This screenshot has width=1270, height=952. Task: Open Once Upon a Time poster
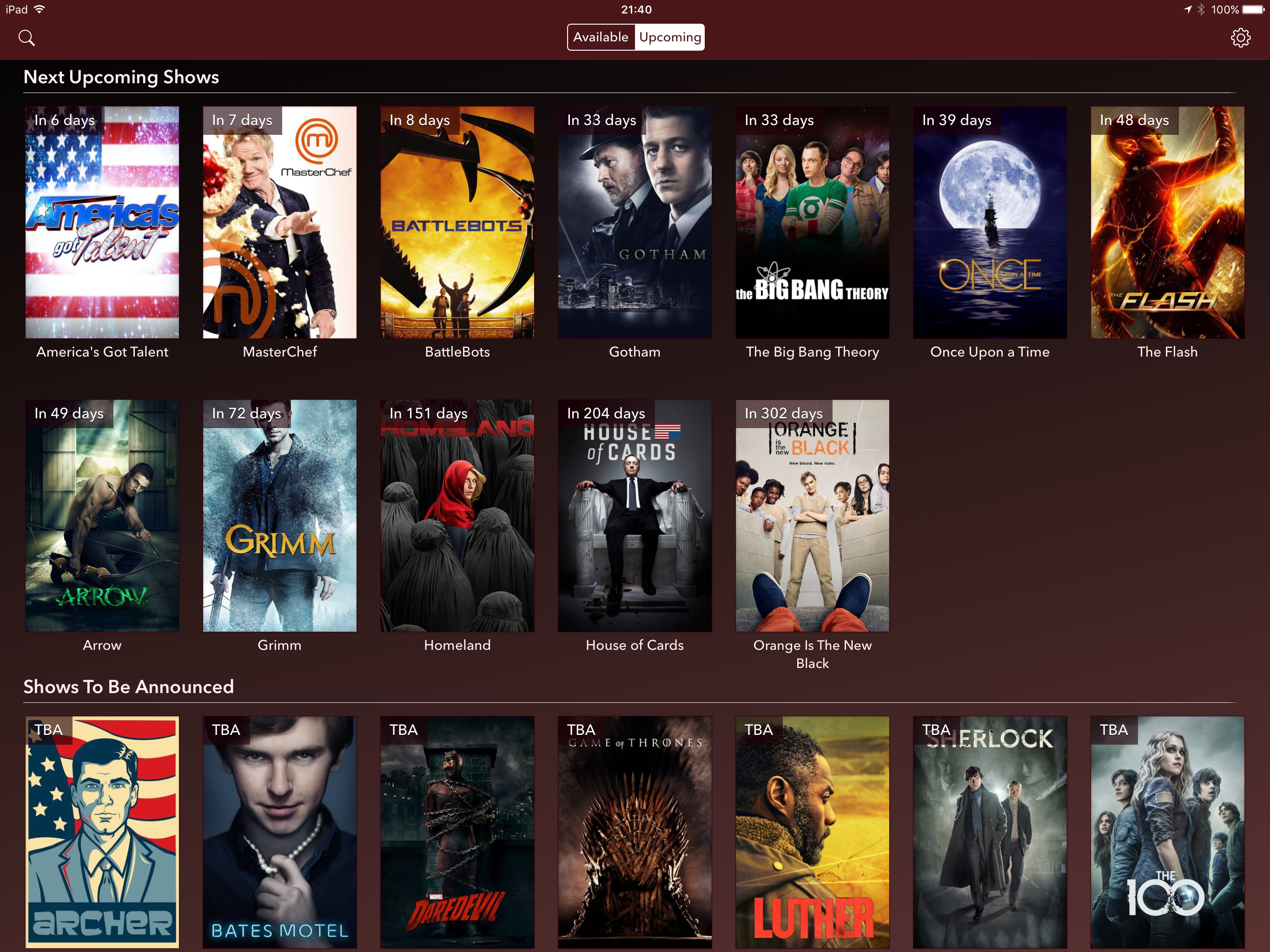[x=990, y=222]
